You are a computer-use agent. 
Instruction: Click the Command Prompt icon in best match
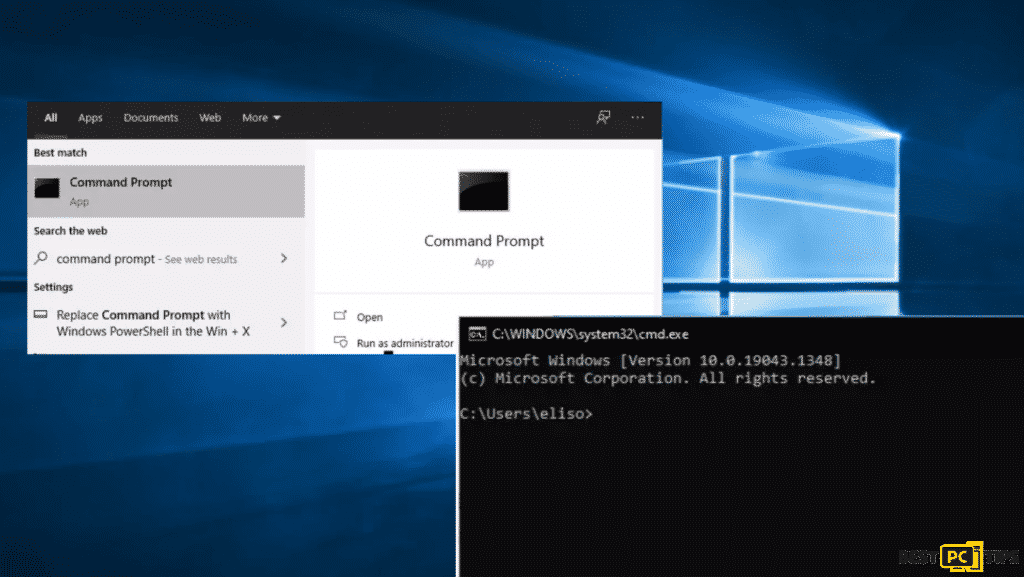coord(47,188)
